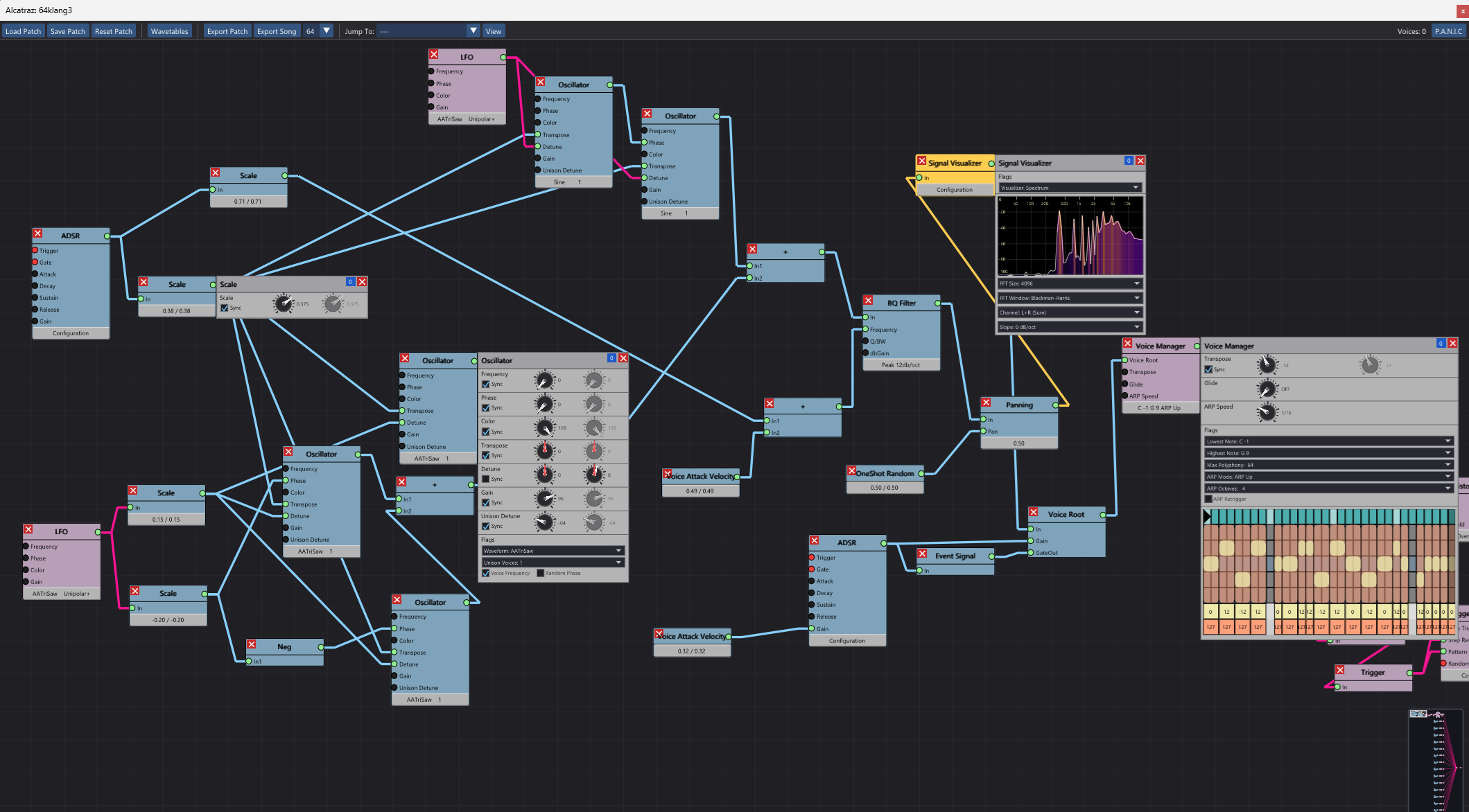Delete the Trigger node
This screenshot has height=812, width=1469.
pos(1340,670)
